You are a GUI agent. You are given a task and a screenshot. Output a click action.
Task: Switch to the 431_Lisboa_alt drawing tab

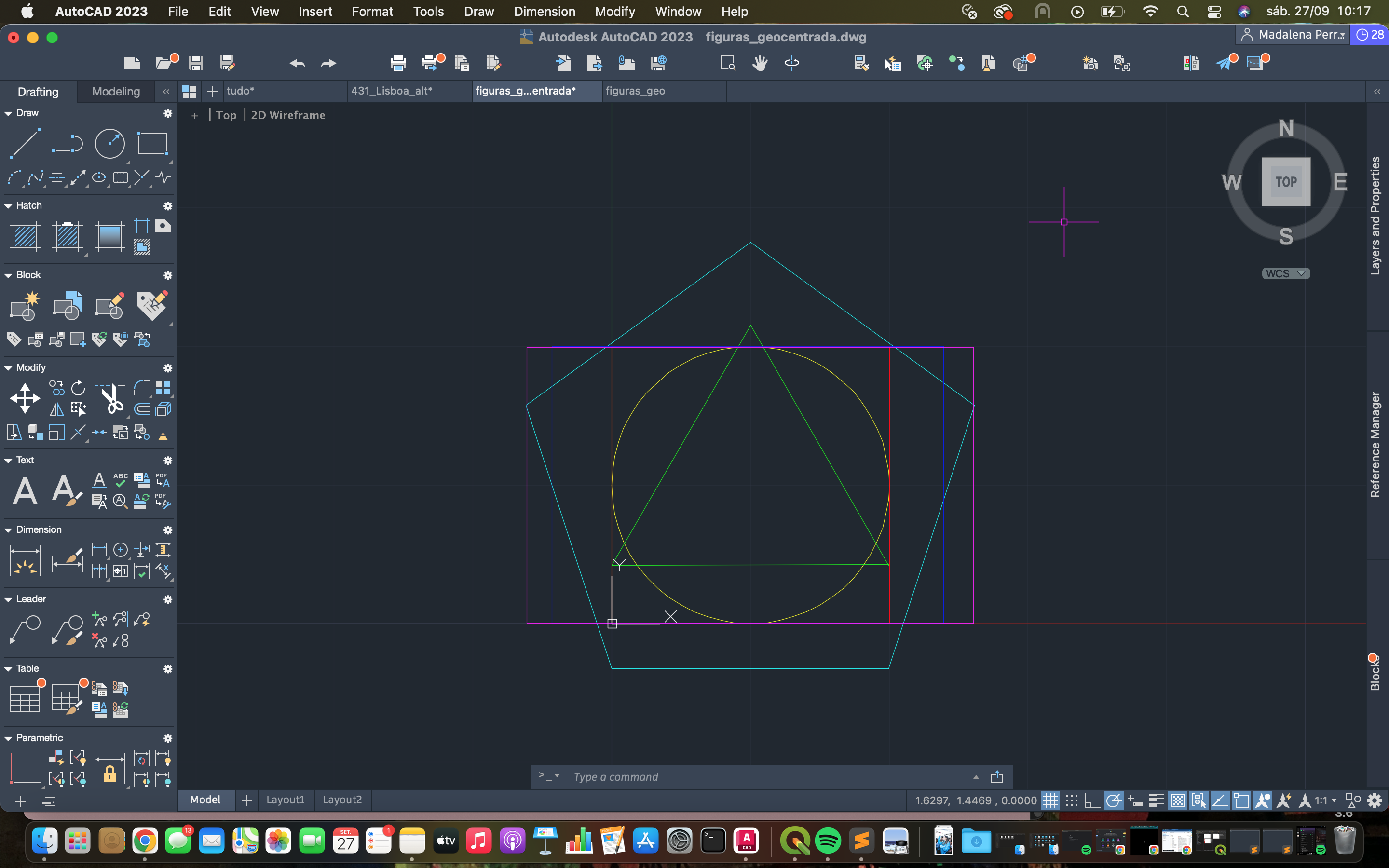pos(392,91)
